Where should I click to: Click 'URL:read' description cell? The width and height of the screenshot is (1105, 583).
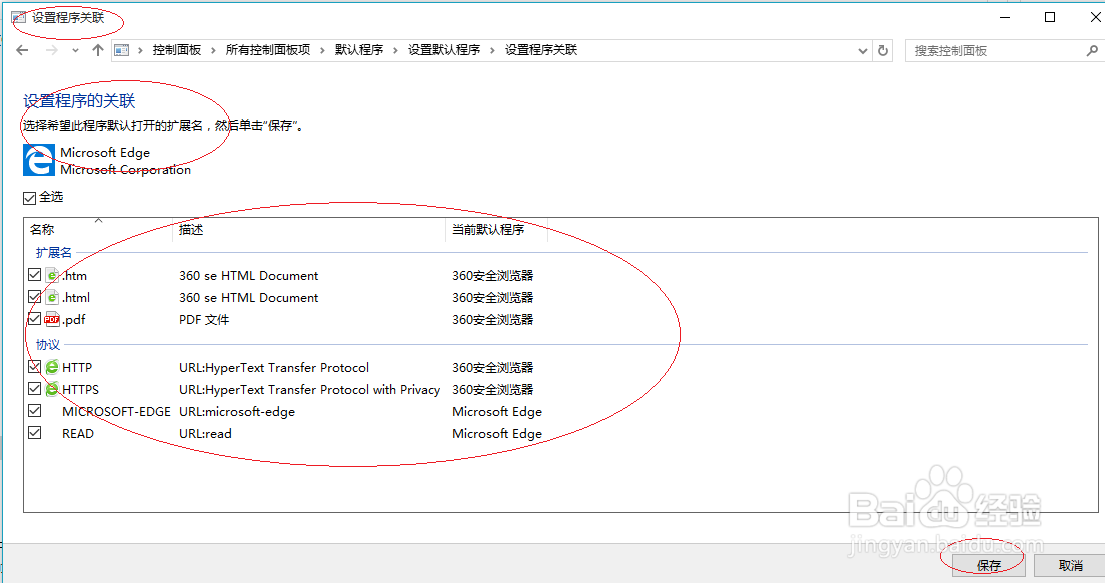coord(205,434)
